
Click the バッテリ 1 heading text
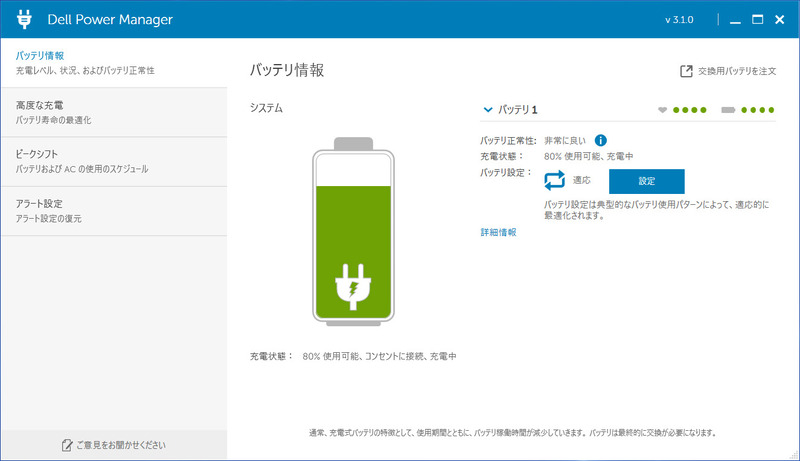[x=517, y=110]
